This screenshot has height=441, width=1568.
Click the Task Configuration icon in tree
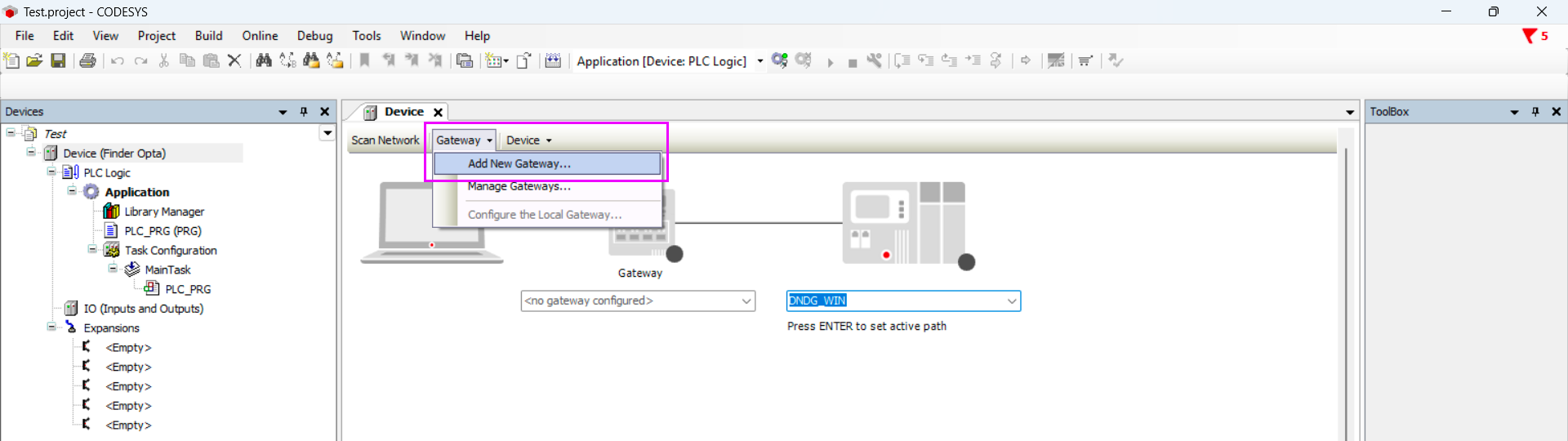[112, 250]
